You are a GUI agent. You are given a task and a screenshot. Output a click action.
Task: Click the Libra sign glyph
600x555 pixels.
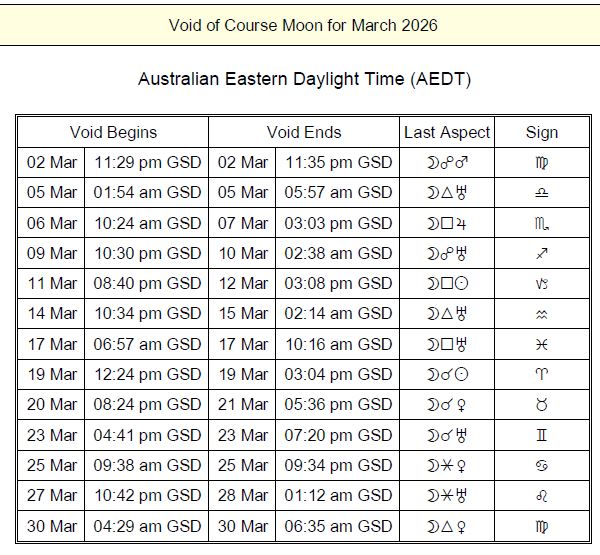[x=541, y=193]
